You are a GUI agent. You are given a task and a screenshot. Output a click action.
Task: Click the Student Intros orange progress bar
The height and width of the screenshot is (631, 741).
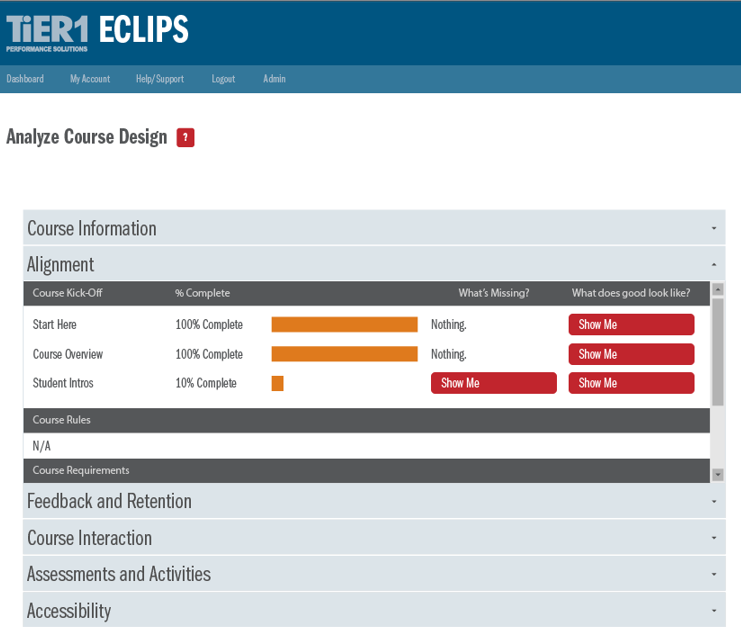click(x=277, y=383)
